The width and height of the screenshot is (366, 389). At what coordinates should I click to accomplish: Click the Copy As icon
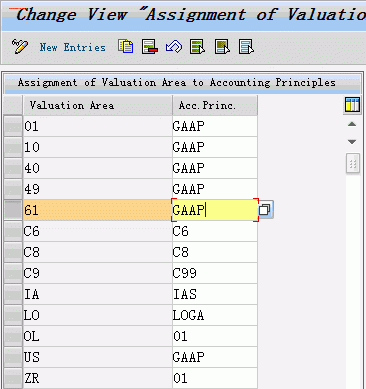pyautogui.click(x=126, y=47)
